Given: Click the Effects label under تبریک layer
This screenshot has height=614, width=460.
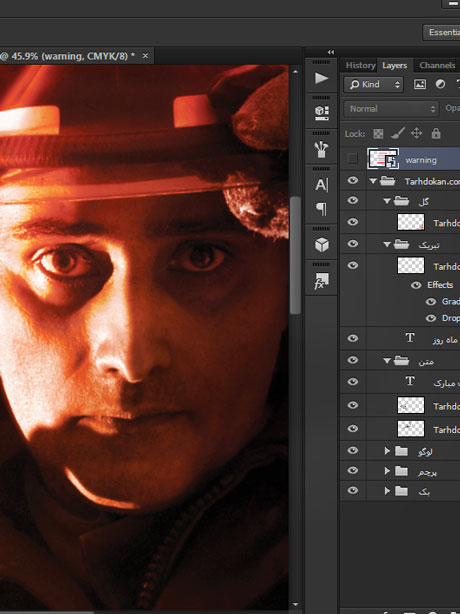Looking at the screenshot, I should [x=440, y=285].
